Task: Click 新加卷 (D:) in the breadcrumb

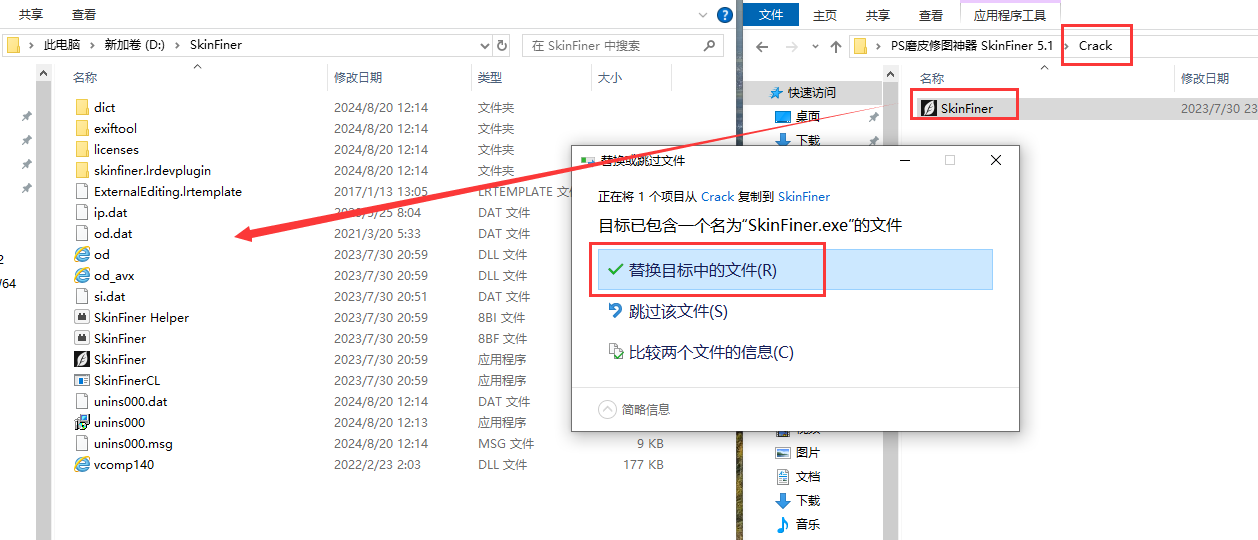Action: 135,45
